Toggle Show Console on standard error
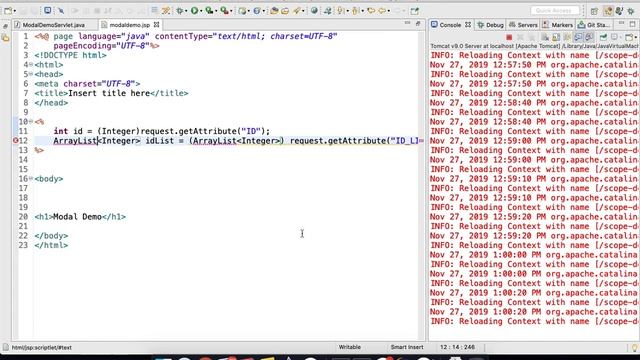The image size is (640, 360). (x=589, y=37)
